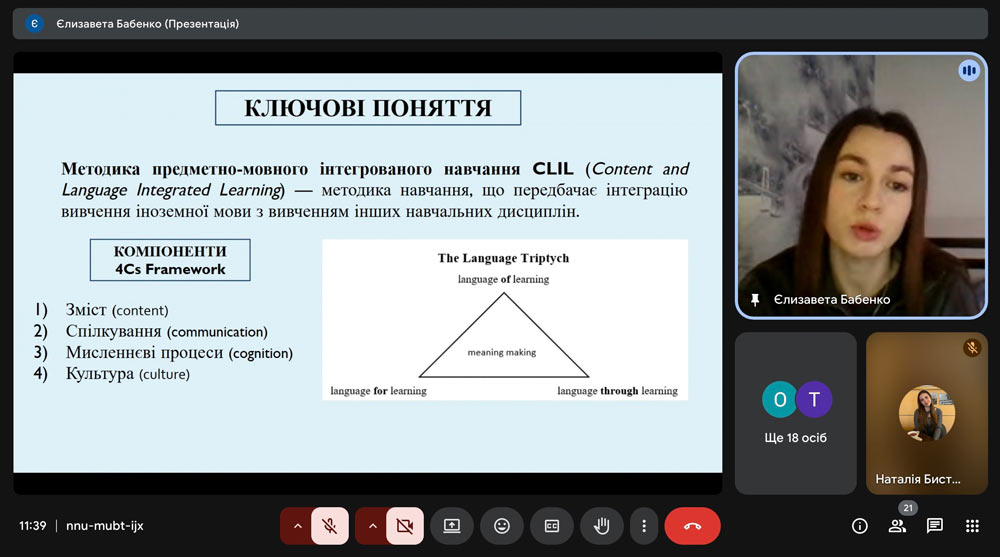Open the emoji reactions icon
This screenshot has height=557, width=1000.
tap(502, 526)
